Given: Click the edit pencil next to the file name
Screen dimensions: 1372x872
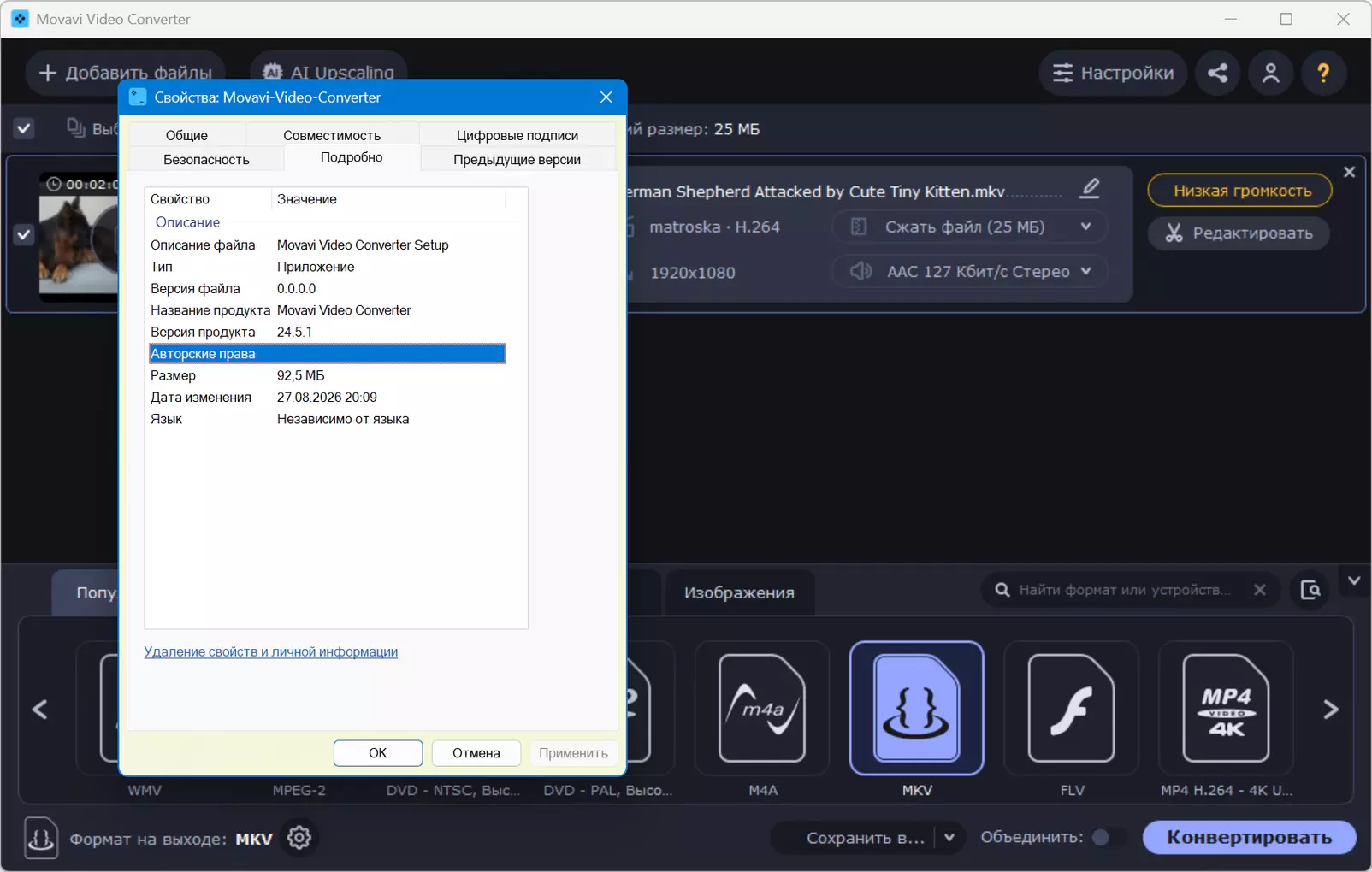Looking at the screenshot, I should 1089,188.
